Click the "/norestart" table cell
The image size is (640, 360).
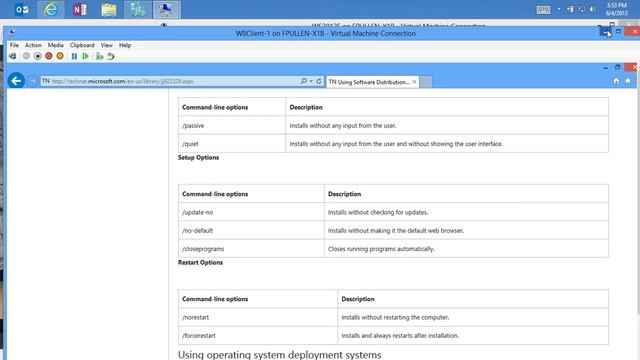[x=258, y=317]
